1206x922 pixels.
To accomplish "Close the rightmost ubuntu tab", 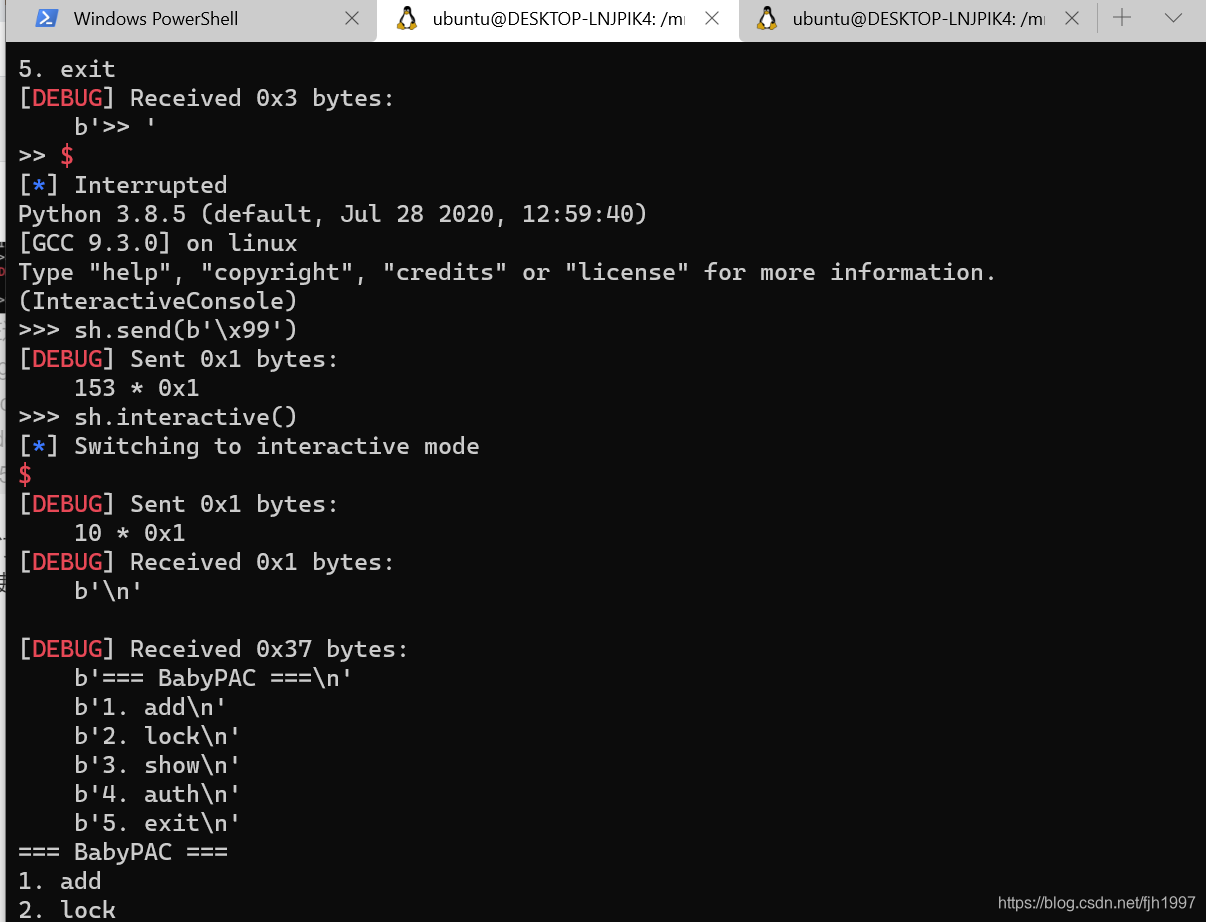I will (1072, 18).
